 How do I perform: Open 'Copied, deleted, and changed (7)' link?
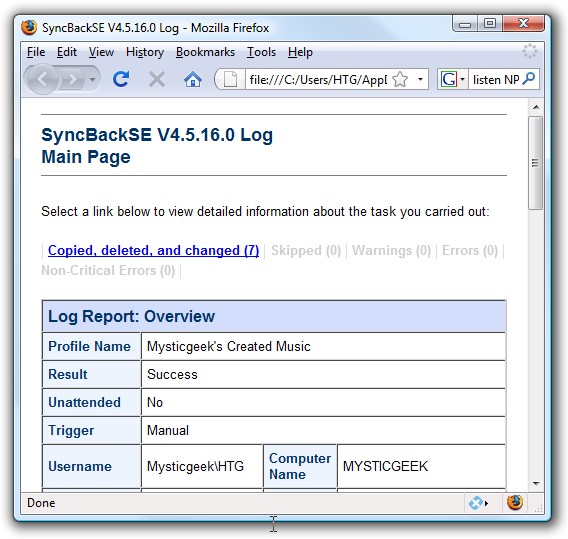click(153, 250)
